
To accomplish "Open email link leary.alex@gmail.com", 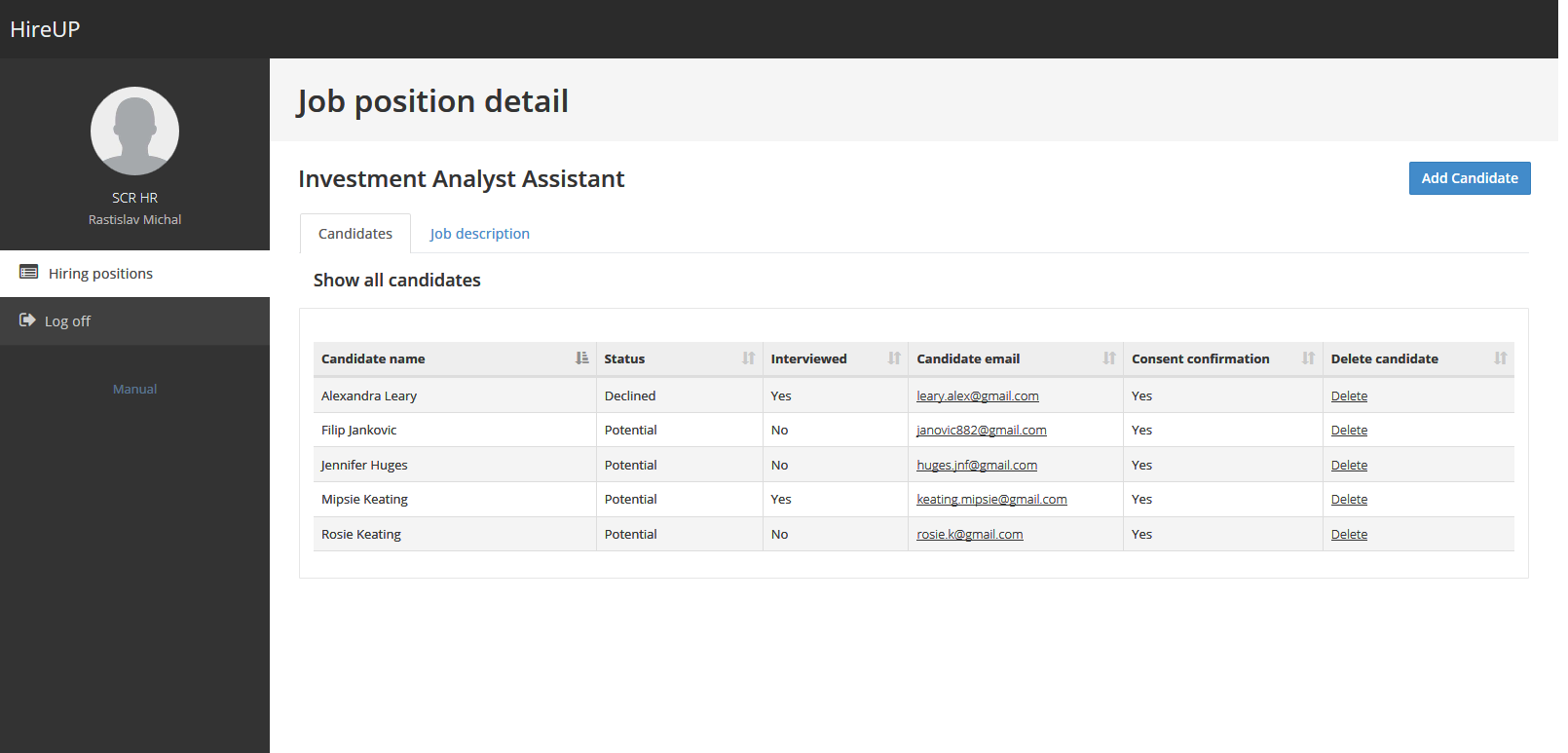I will 977,396.
